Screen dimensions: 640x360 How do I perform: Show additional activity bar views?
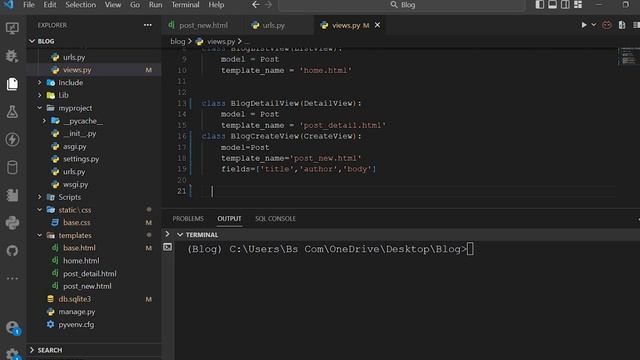click(12, 278)
